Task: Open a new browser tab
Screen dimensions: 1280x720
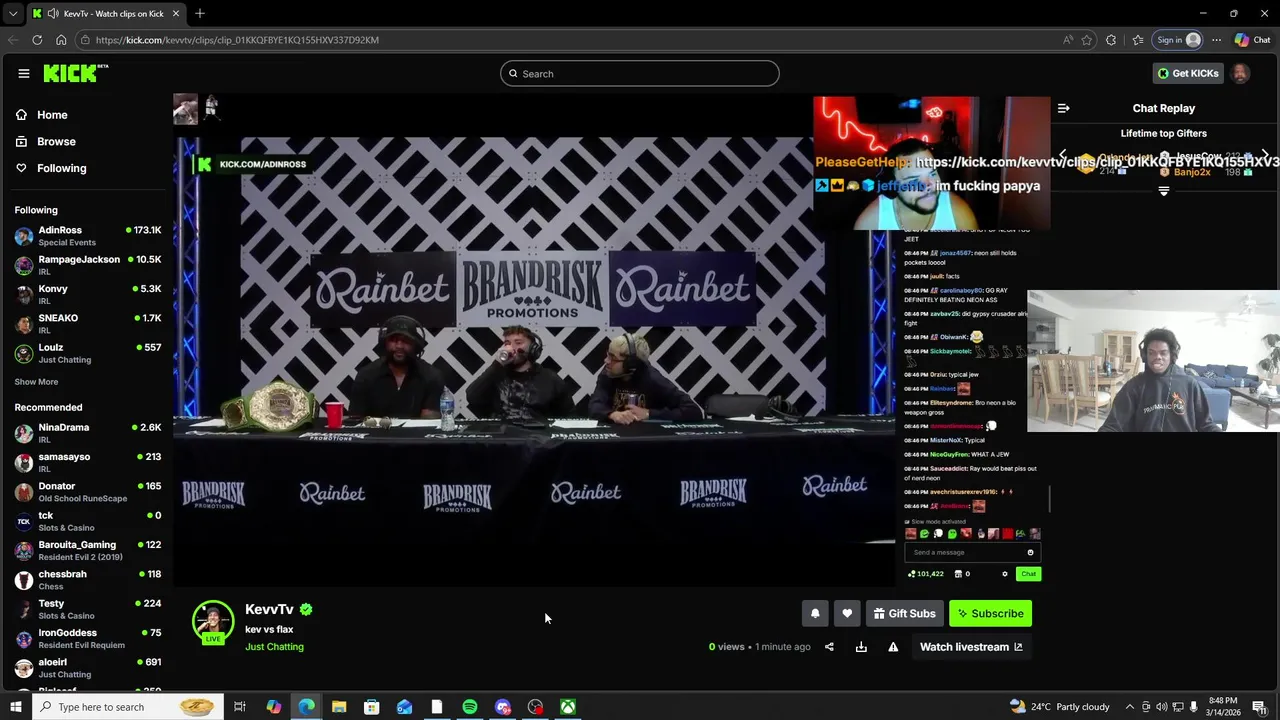Action: [200, 14]
